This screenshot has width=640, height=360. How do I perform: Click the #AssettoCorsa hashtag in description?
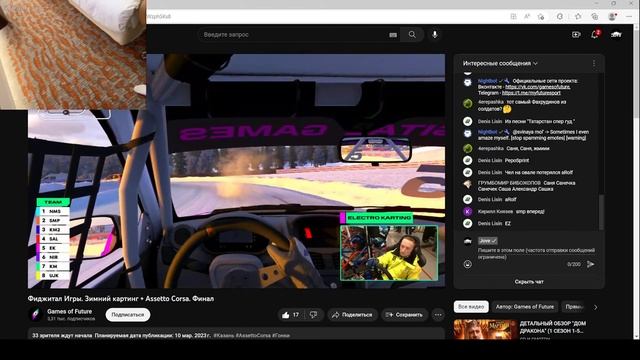pos(253,336)
